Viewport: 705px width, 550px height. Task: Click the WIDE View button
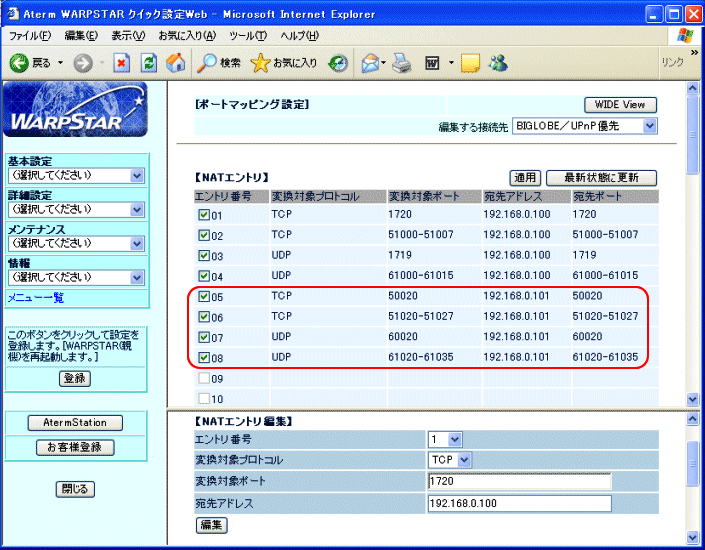coord(619,105)
